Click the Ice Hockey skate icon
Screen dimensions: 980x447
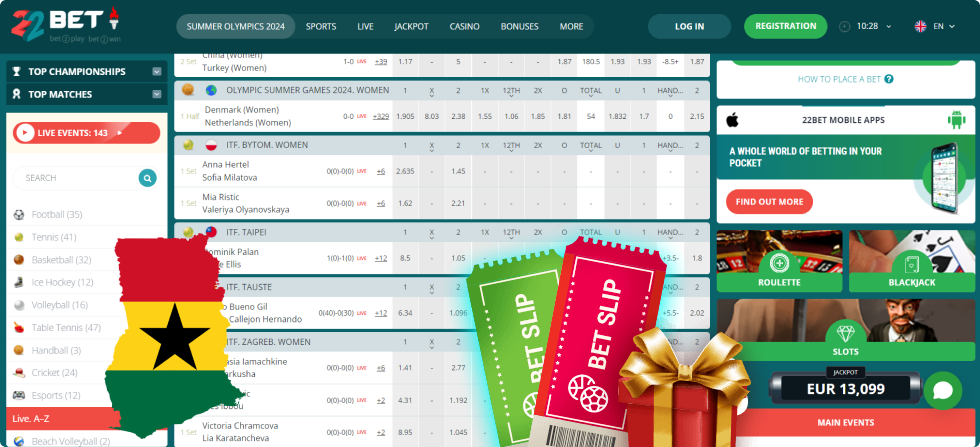pyautogui.click(x=19, y=282)
